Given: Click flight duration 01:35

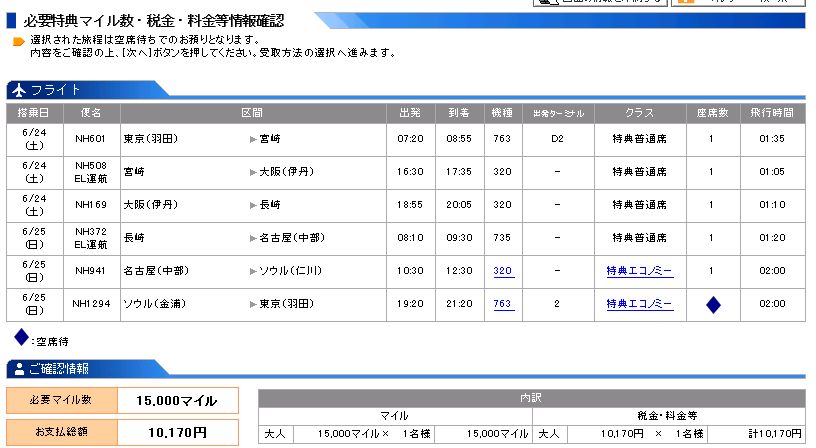Looking at the screenshot, I should pyautogui.click(x=772, y=139).
